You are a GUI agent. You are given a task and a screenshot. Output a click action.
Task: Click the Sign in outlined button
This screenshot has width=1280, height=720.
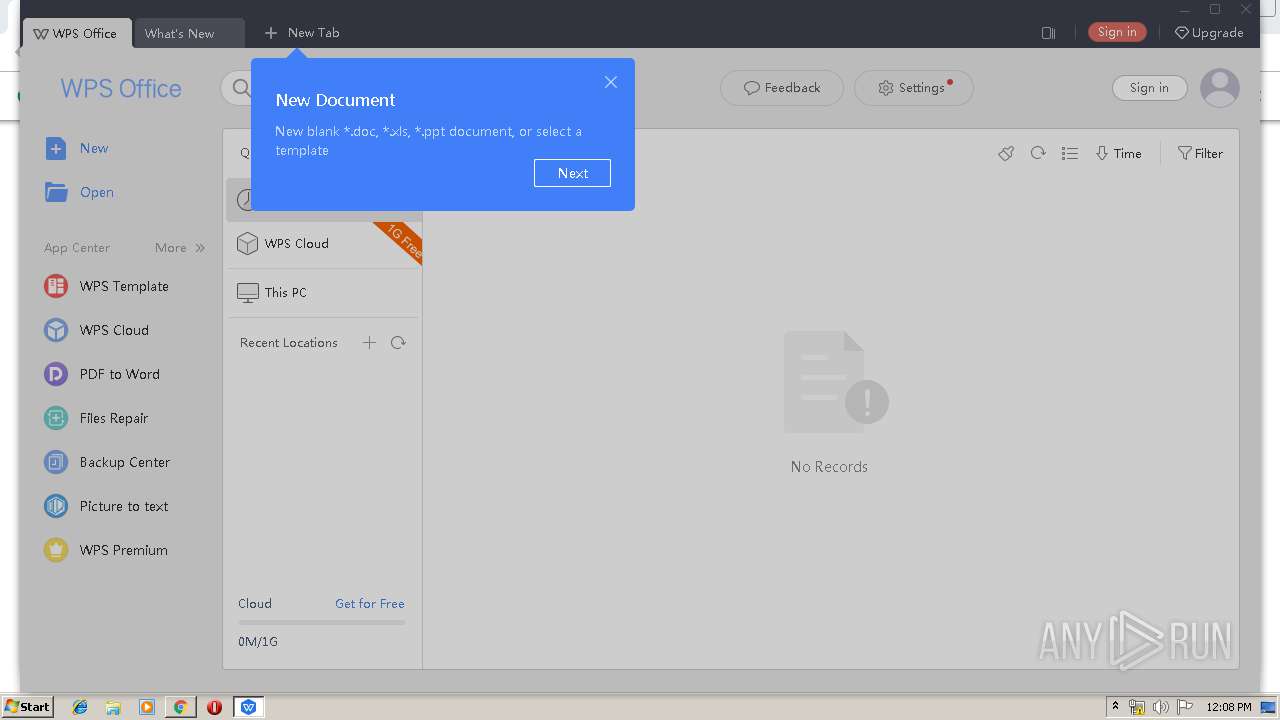(1149, 88)
